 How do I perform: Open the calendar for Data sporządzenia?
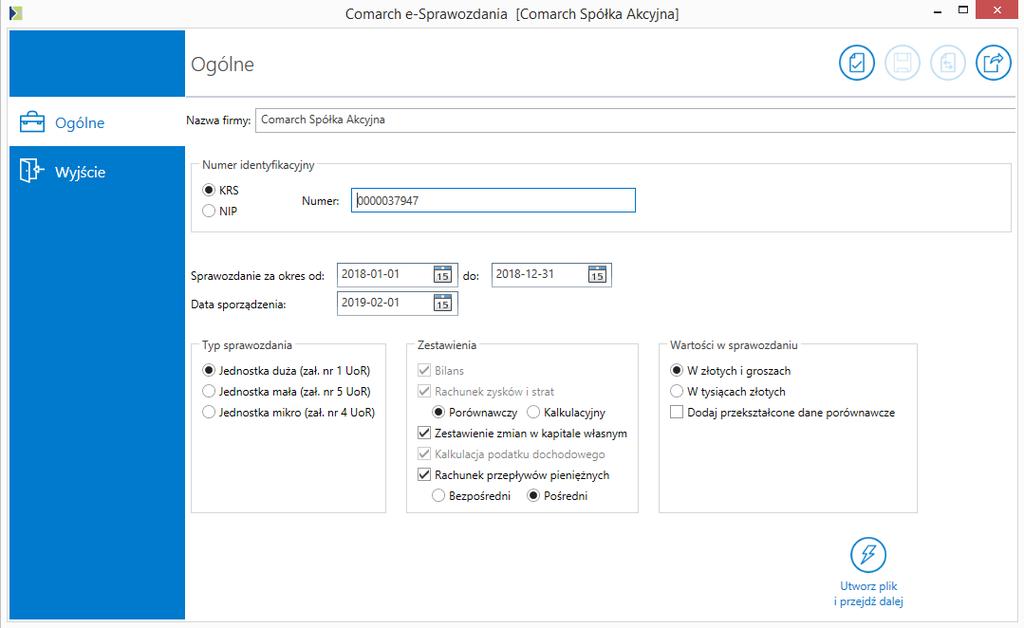pos(443,303)
